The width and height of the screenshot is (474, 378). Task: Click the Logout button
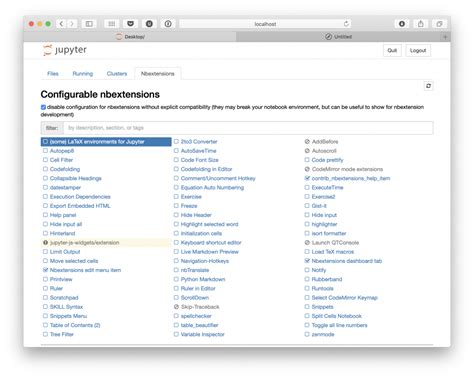coord(418,50)
